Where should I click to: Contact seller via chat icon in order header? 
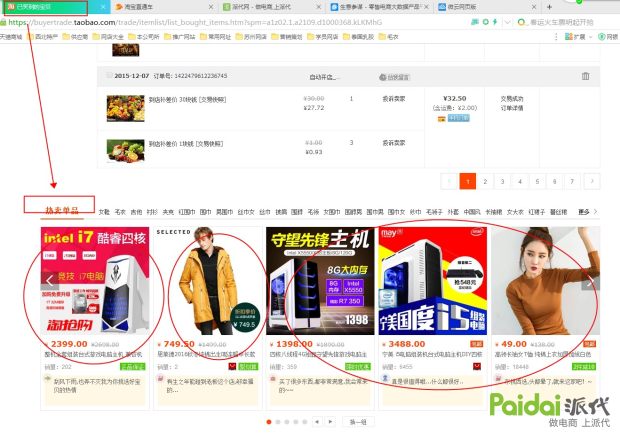pyautogui.click(x=395, y=77)
